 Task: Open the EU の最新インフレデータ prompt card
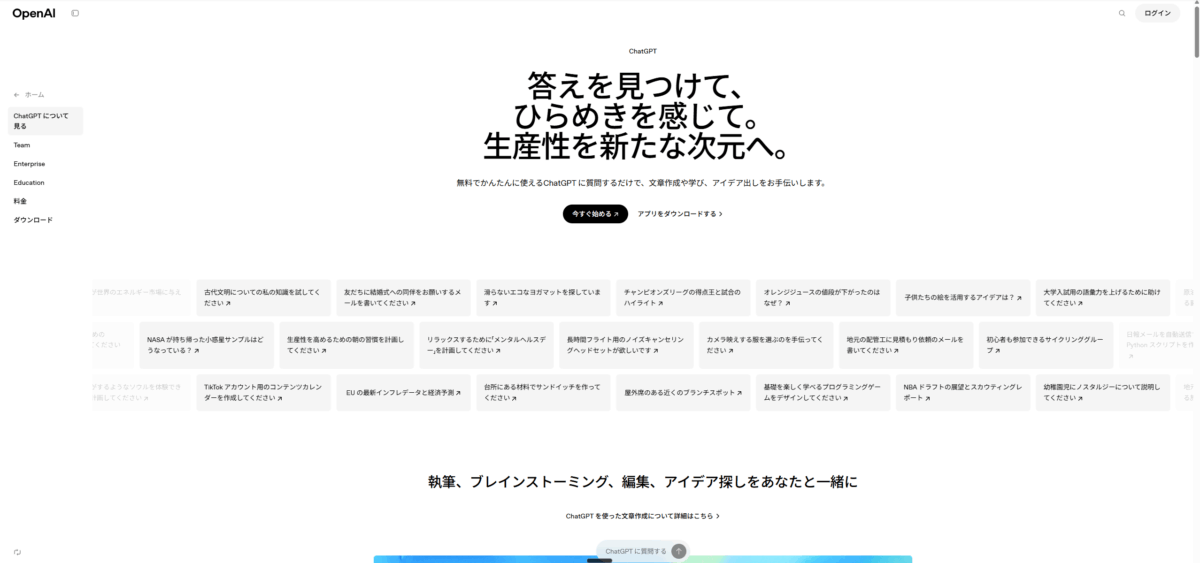click(403, 392)
